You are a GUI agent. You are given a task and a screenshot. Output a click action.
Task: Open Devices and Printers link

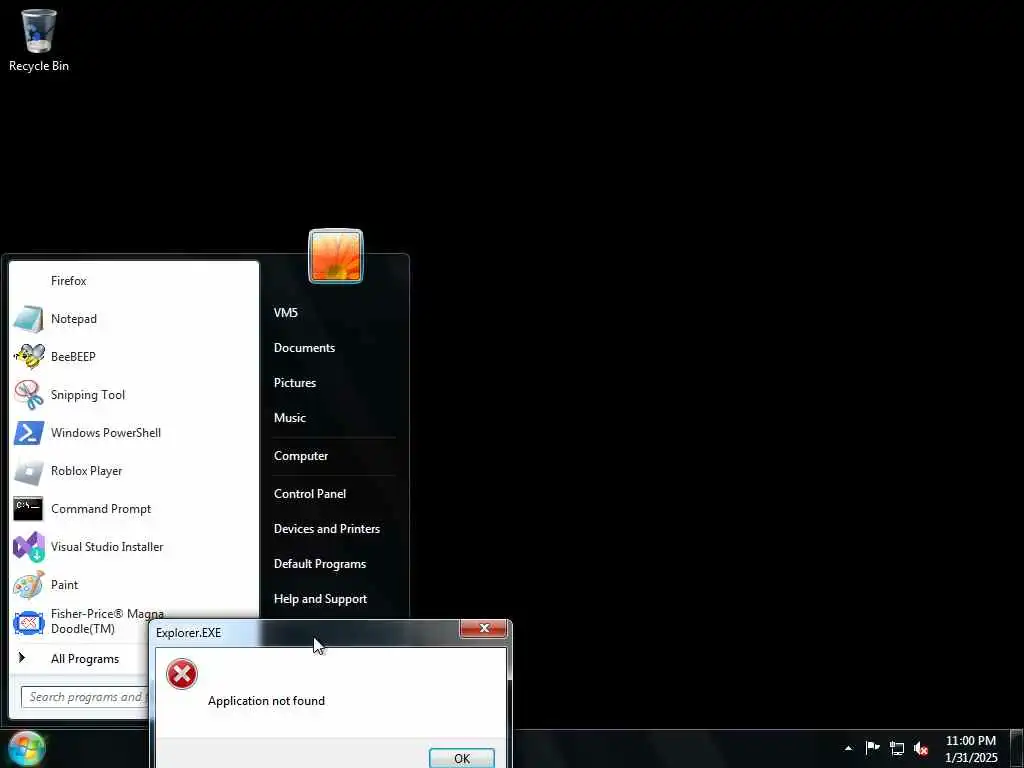coord(327,529)
